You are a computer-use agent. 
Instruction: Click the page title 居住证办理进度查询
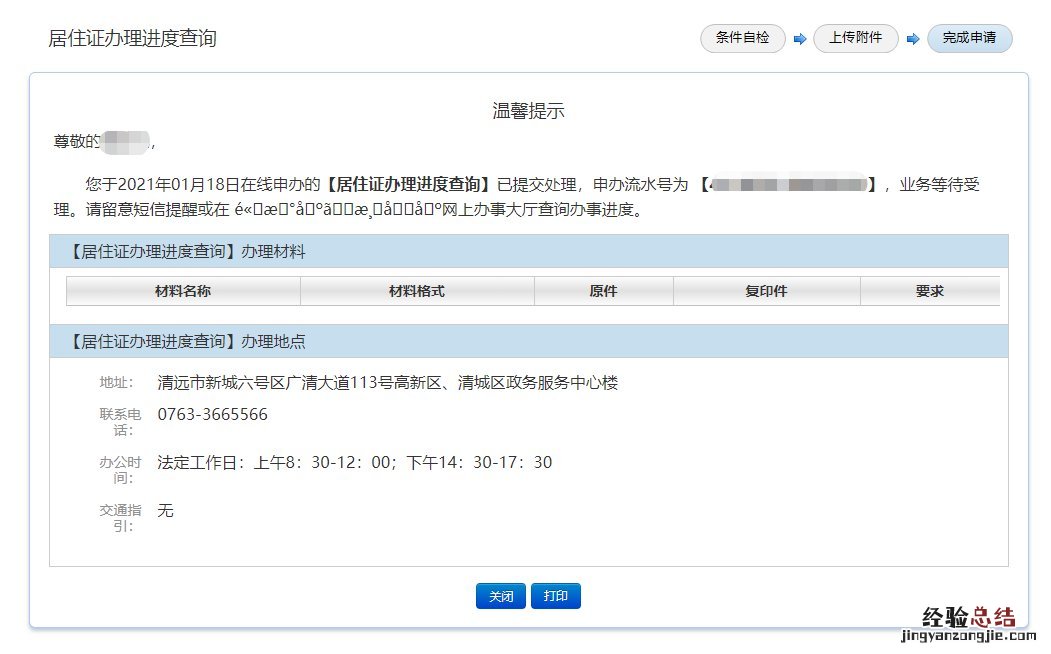pyautogui.click(x=132, y=39)
